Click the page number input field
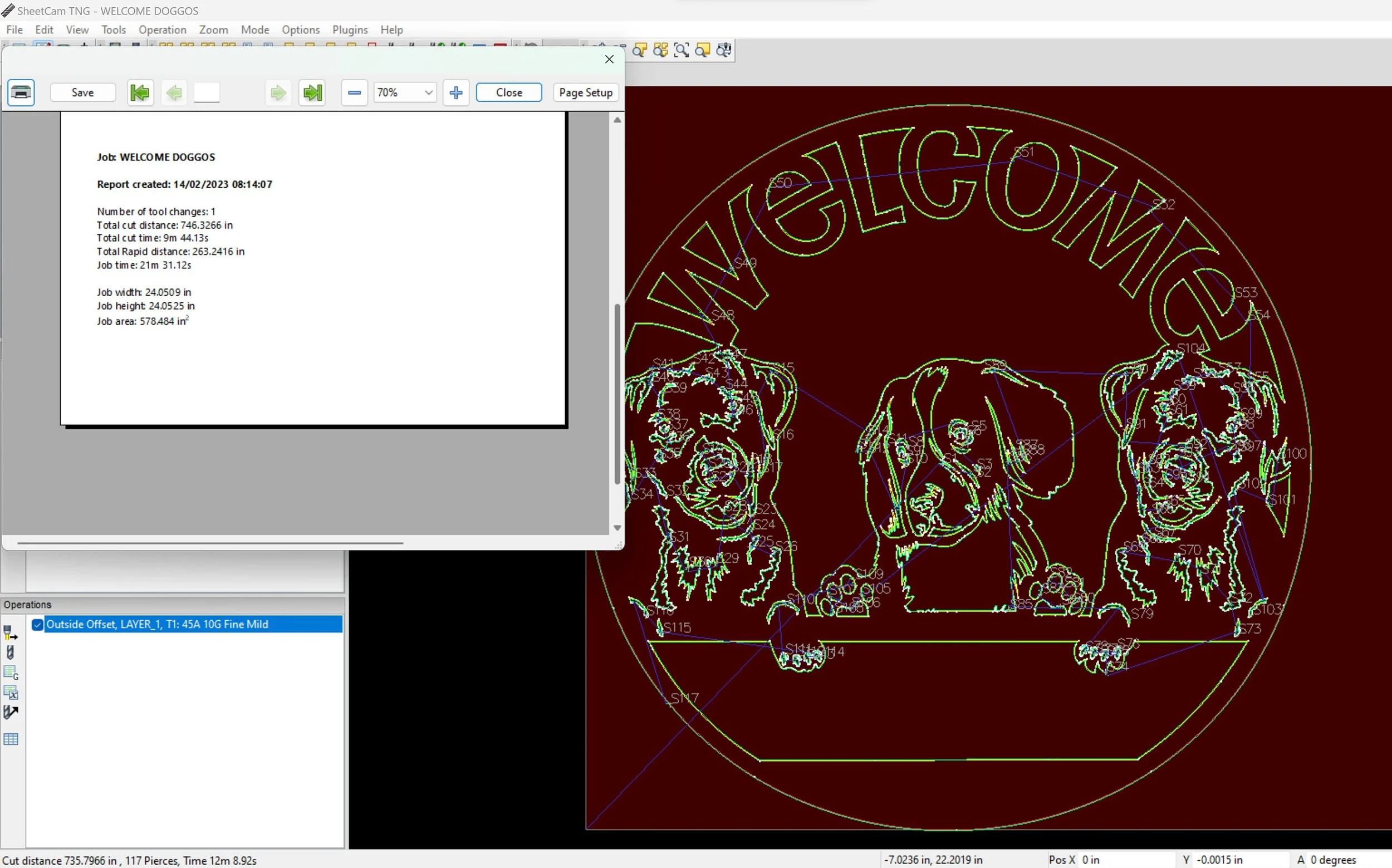 (x=207, y=92)
